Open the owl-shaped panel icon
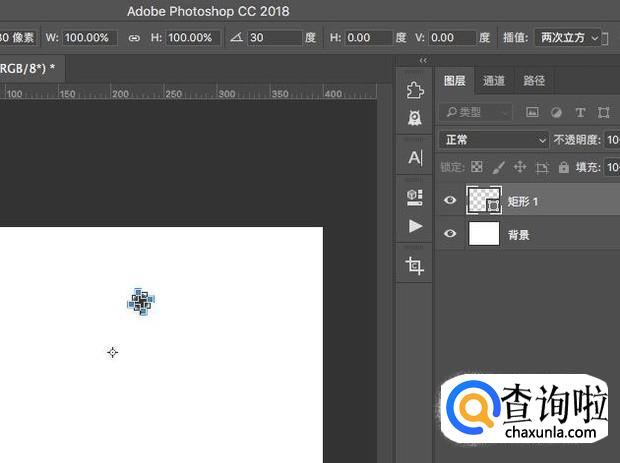Image resolution: width=620 pixels, height=463 pixels. 415,117
